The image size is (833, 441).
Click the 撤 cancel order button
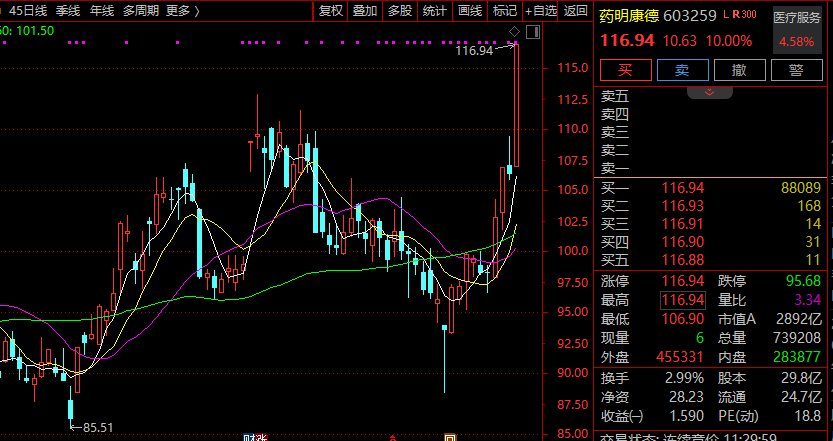click(x=740, y=70)
